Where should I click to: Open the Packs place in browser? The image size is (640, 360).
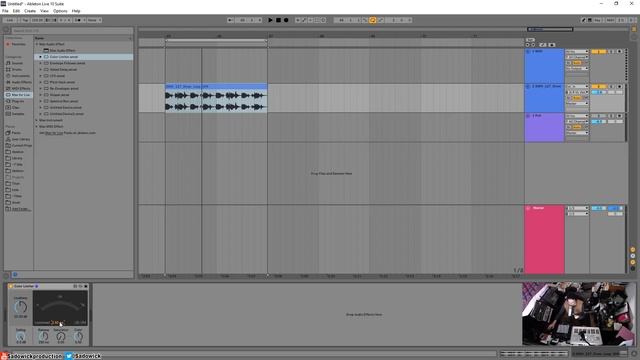click(x=16, y=133)
